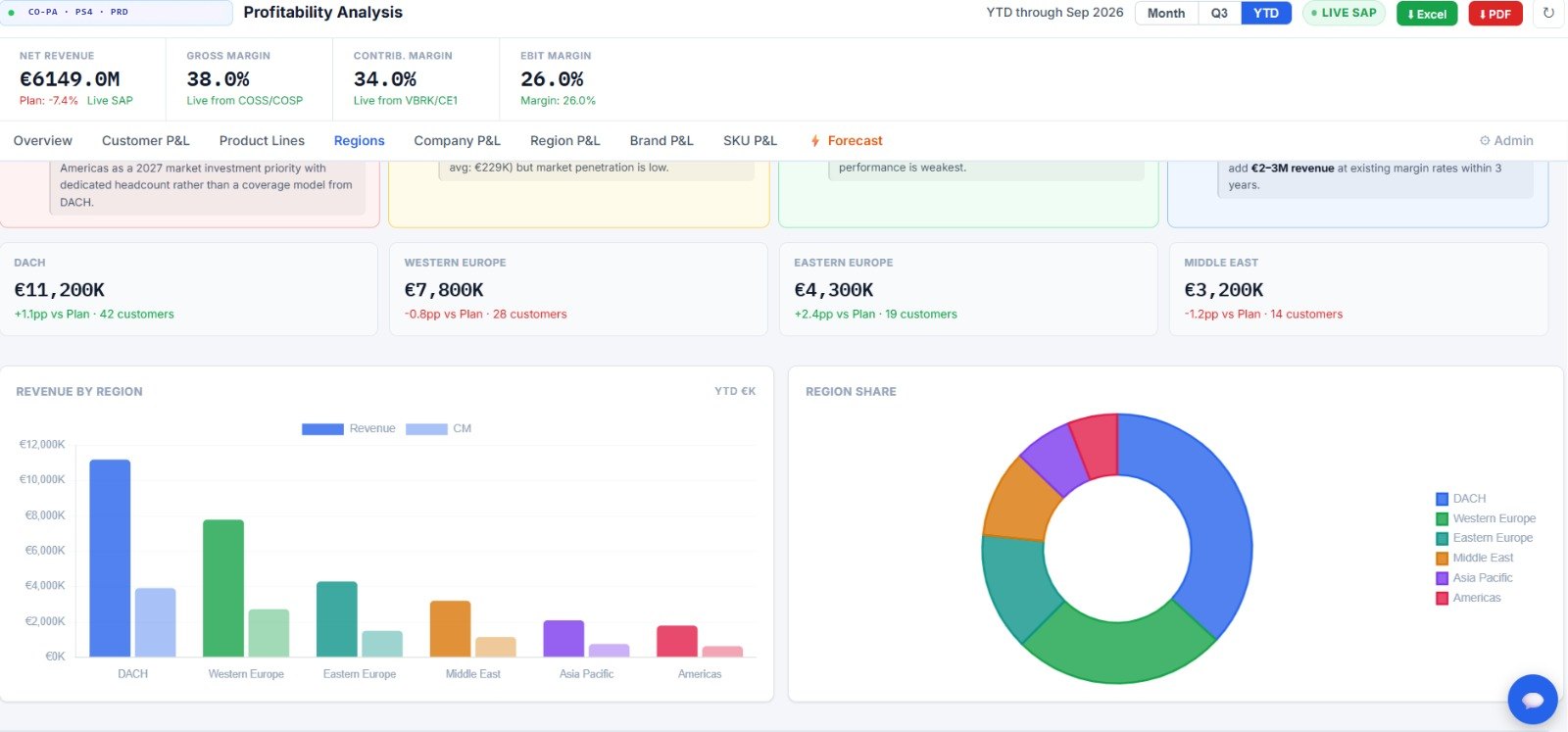
Task: Click the Western Europe revenue bar
Action: 223,588
